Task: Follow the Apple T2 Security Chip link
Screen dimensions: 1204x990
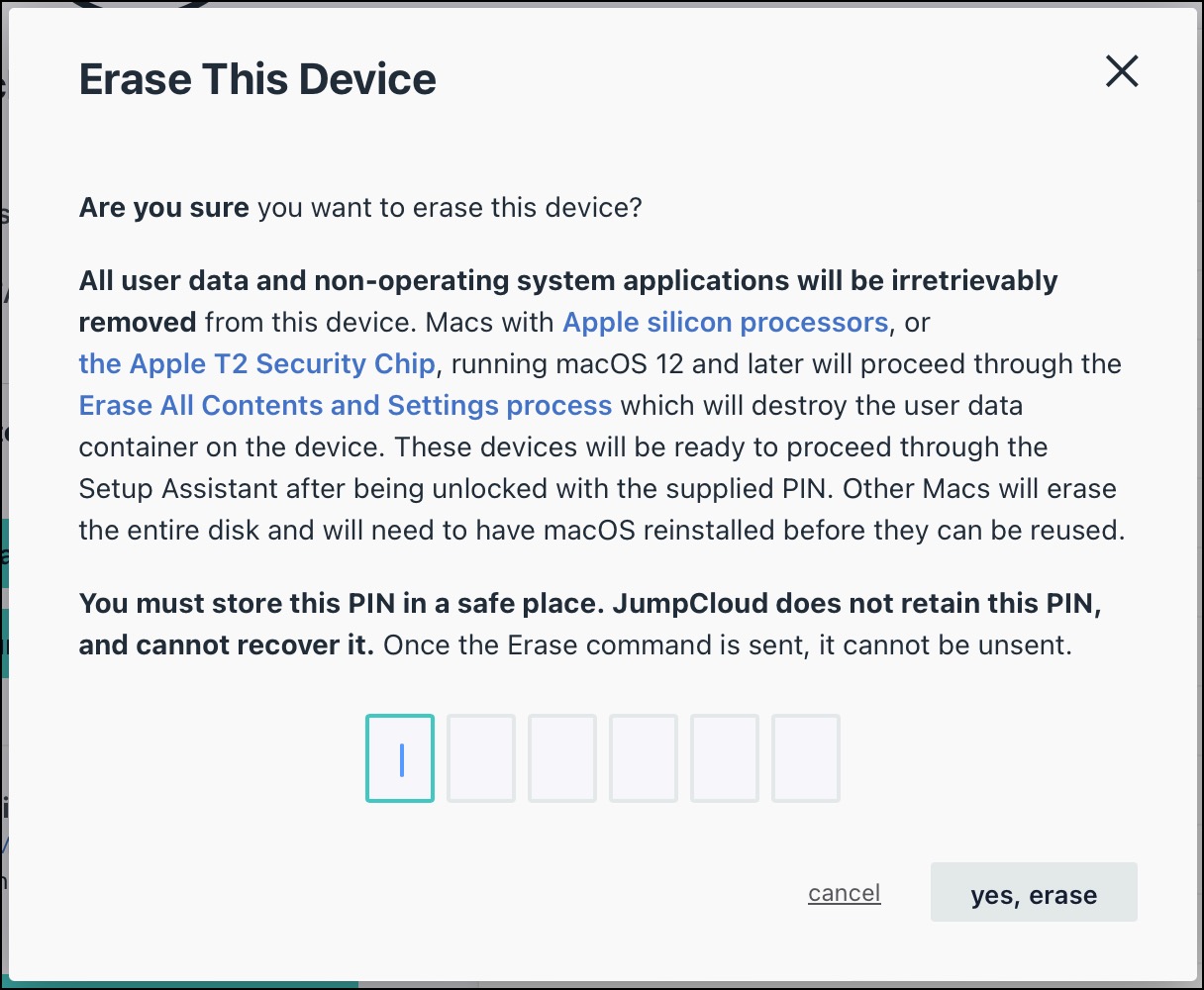Action: pos(256,364)
